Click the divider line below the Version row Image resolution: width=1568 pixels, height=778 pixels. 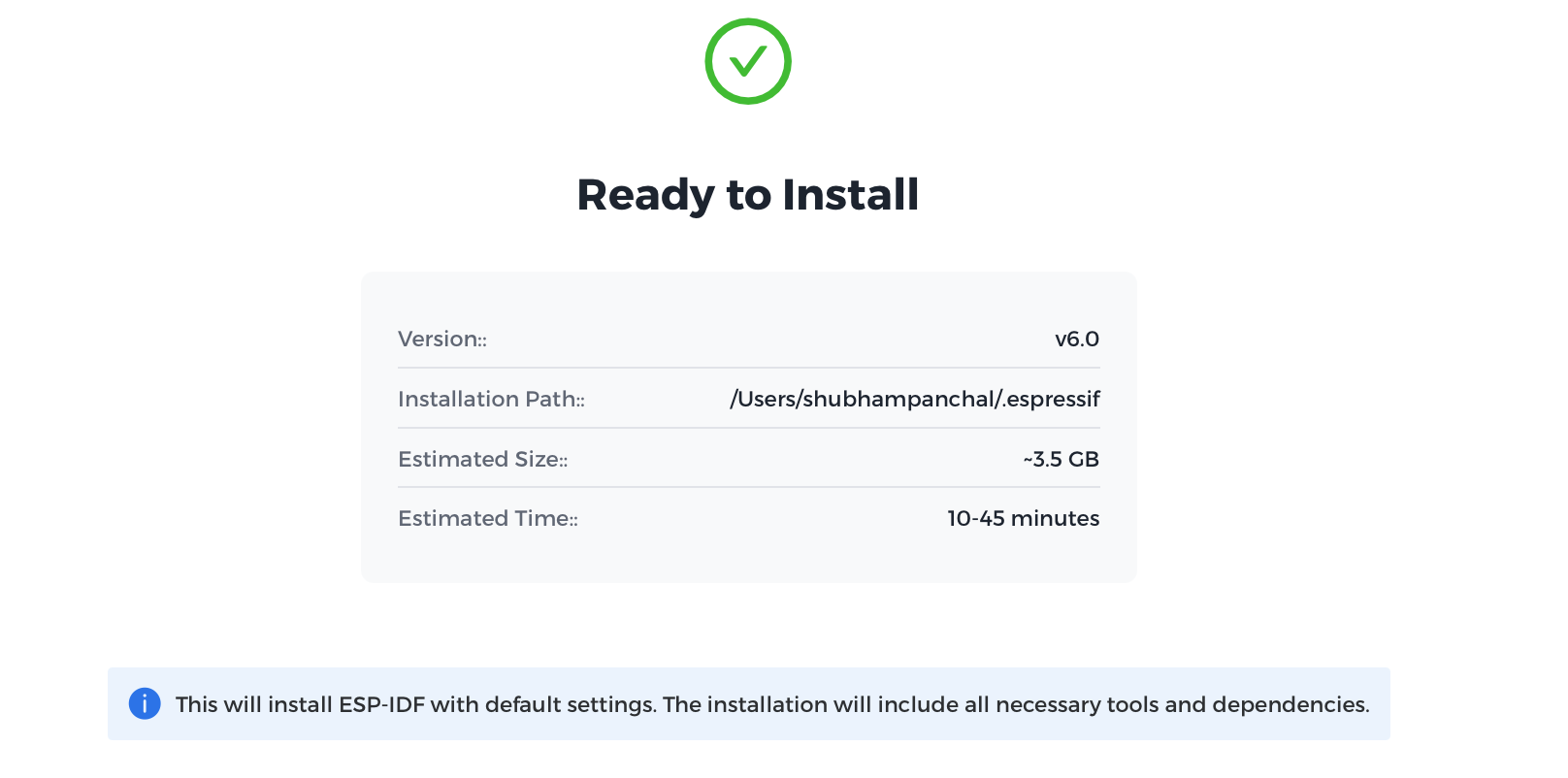[748, 368]
